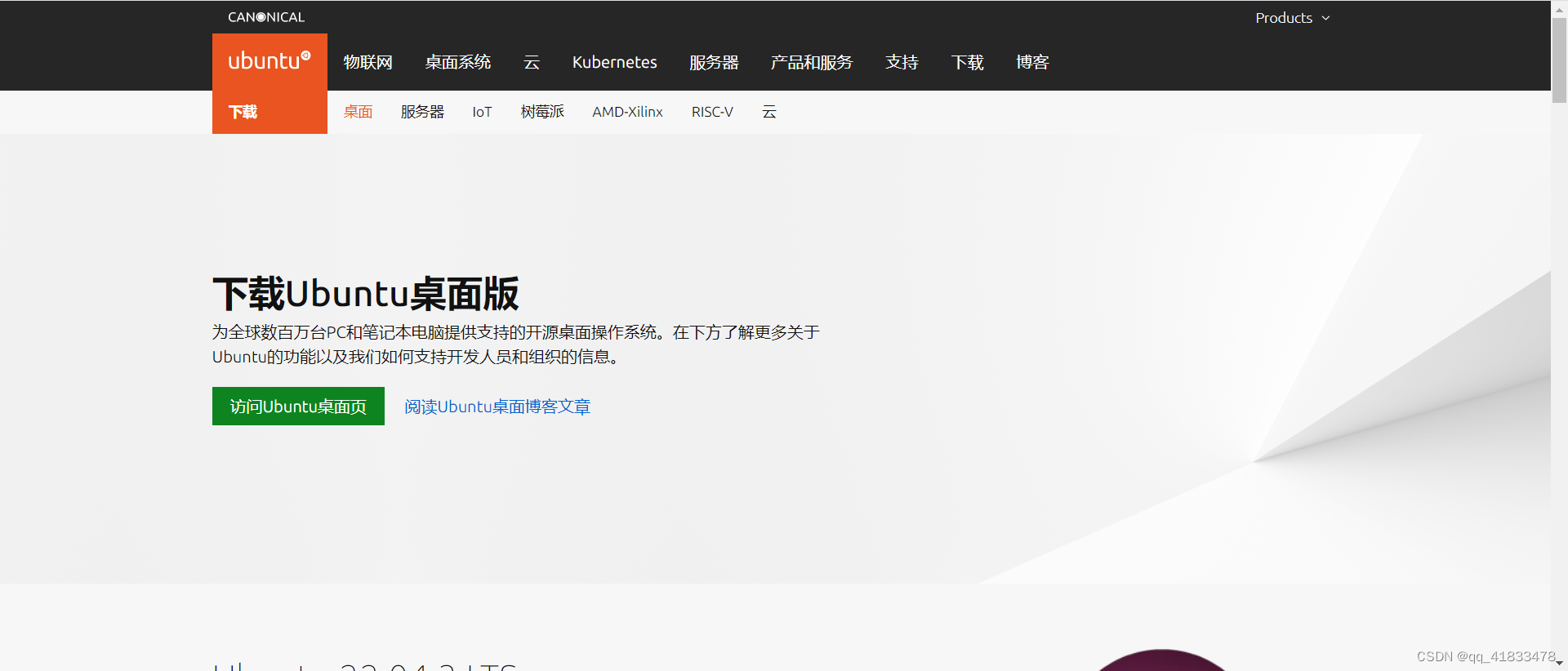The image size is (1568, 671).
Task: Click the Canonical logo
Action: click(266, 17)
